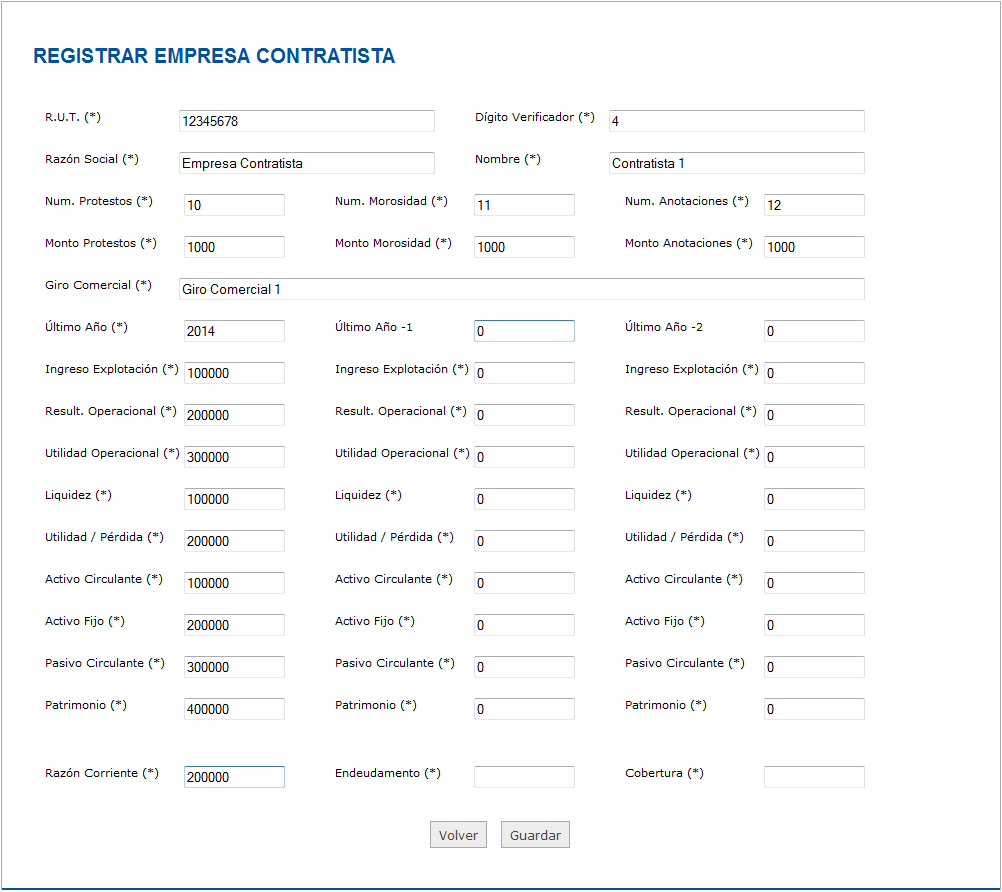
Task: Save the form with Guardar
Action: click(x=535, y=834)
